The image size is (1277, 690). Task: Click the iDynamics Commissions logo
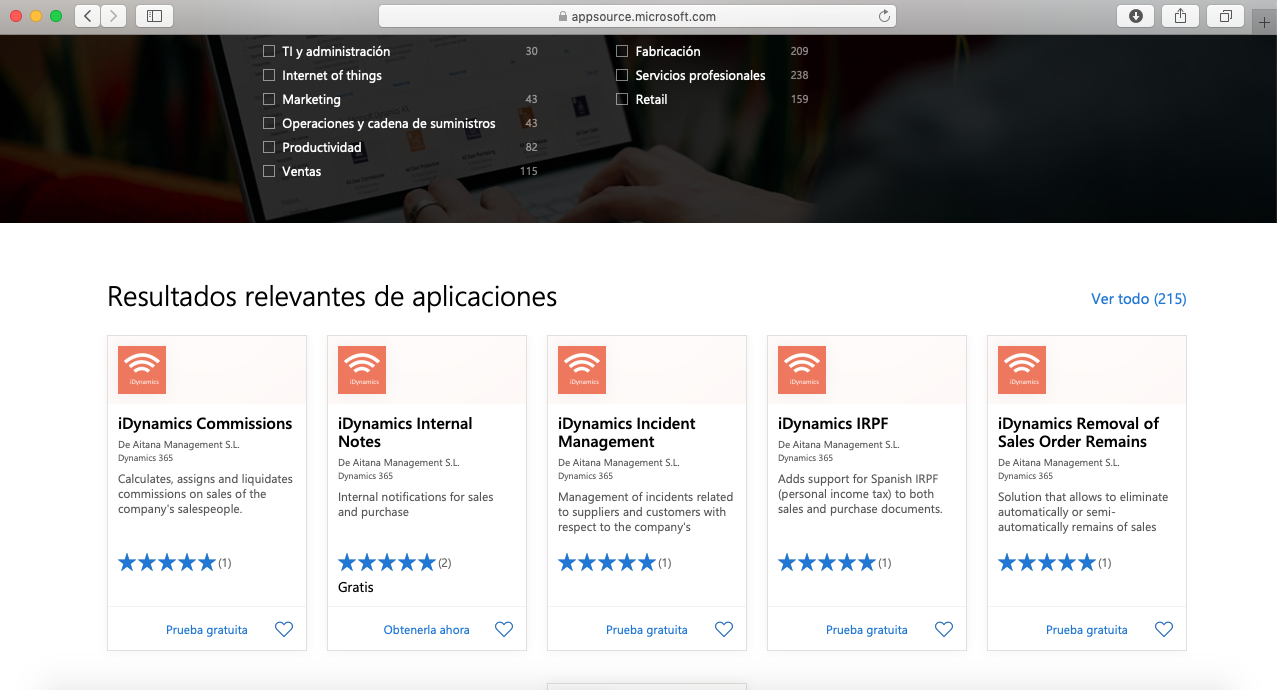[142, 370]
